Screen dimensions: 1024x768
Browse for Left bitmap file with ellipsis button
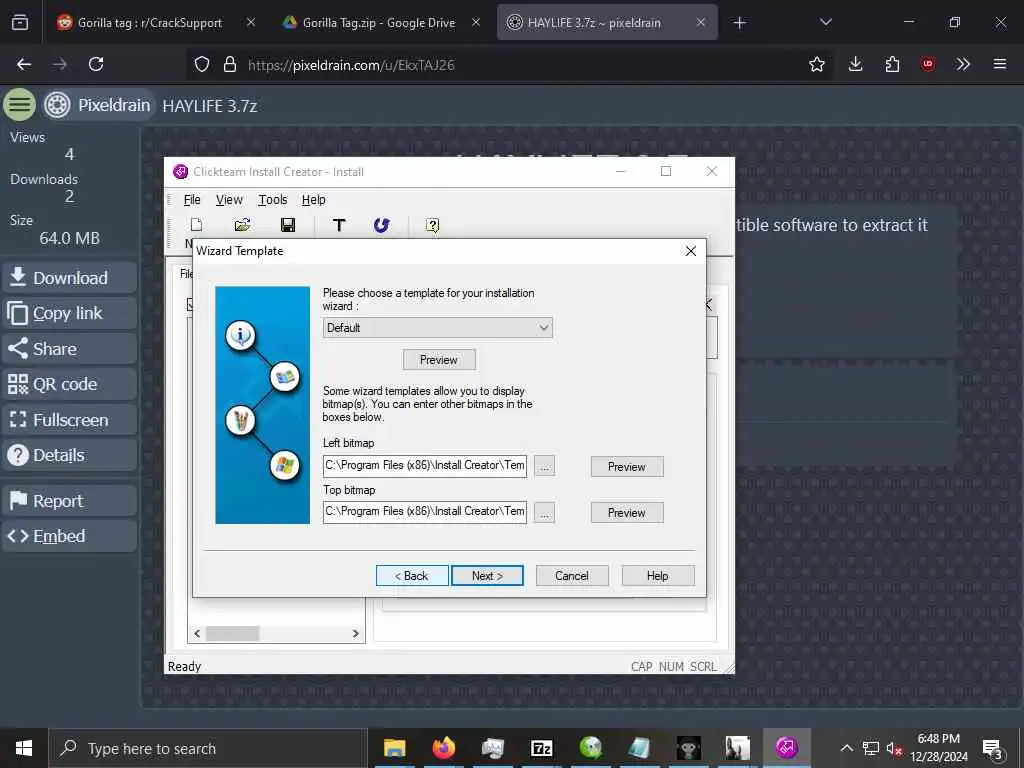click(545, 466)
